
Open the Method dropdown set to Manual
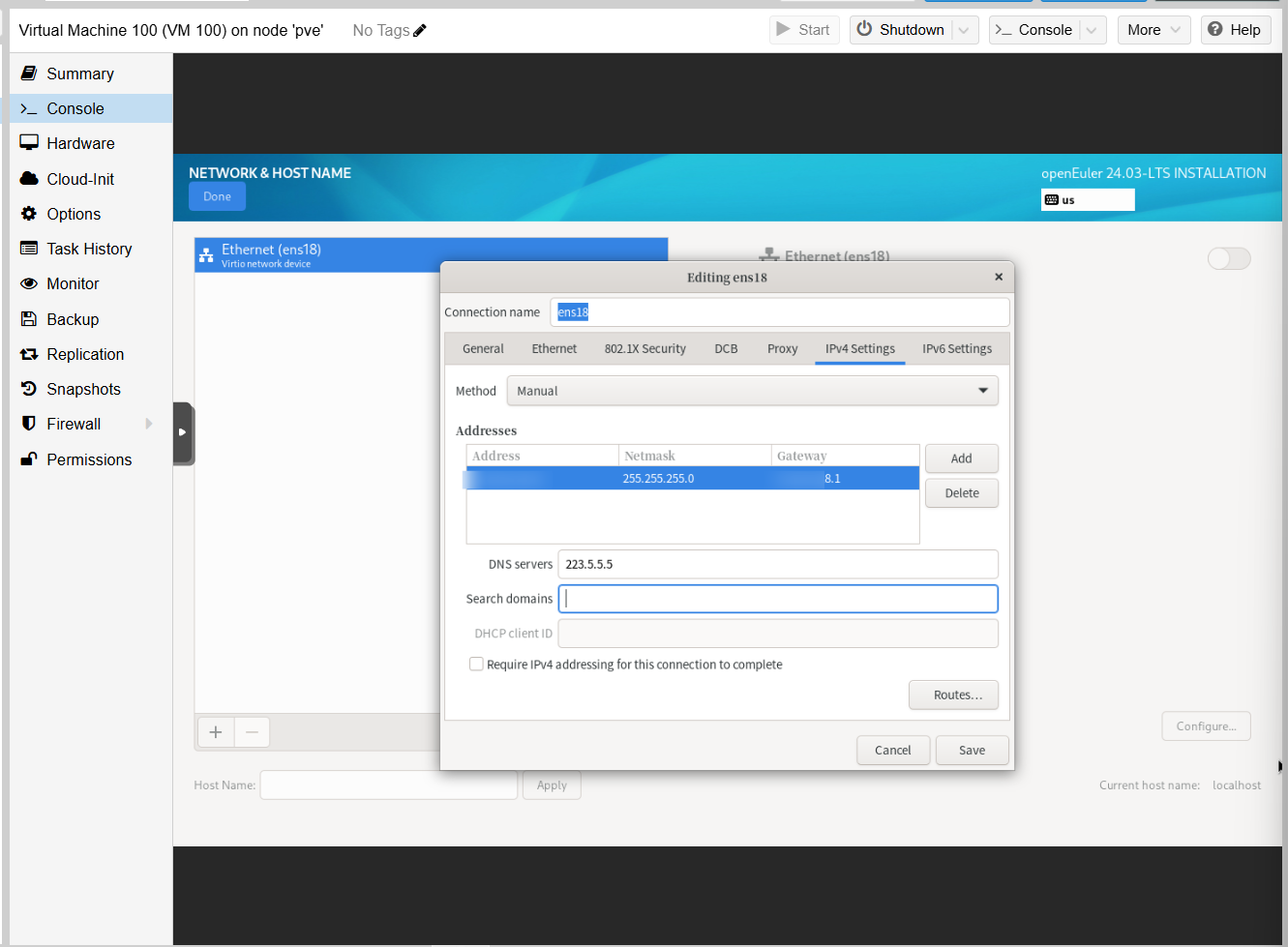752,391
